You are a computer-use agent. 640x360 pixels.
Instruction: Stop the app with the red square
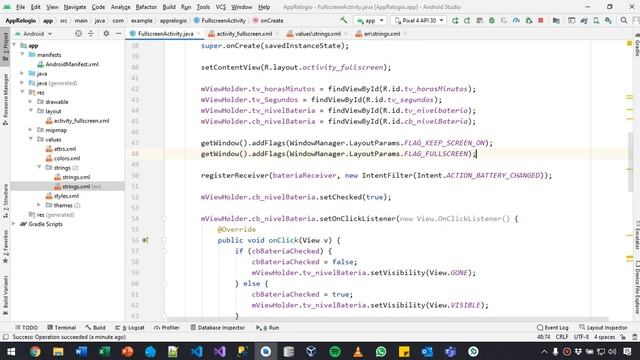pyautogui.click(x=541, y=20)
